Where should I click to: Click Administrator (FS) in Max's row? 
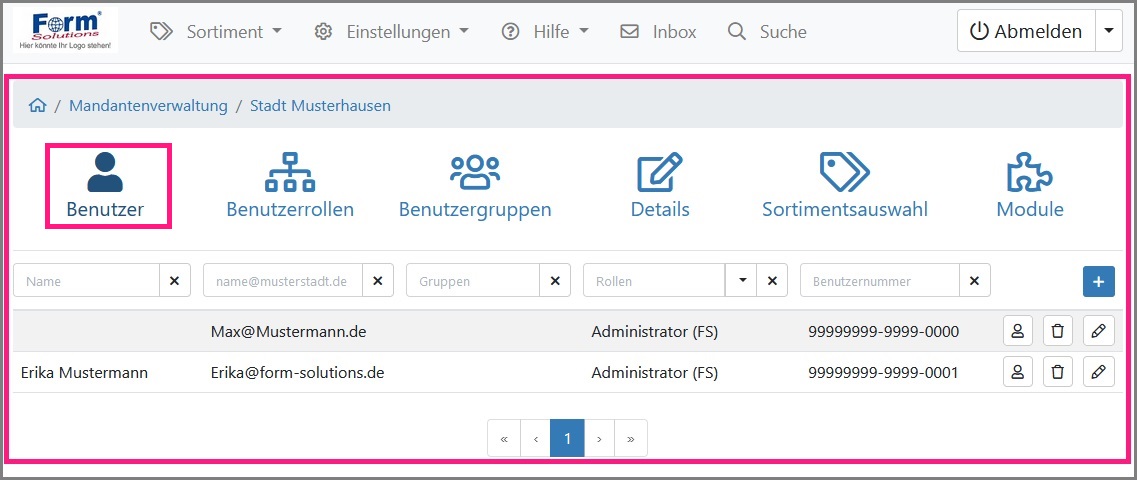[x=655, y=332]
